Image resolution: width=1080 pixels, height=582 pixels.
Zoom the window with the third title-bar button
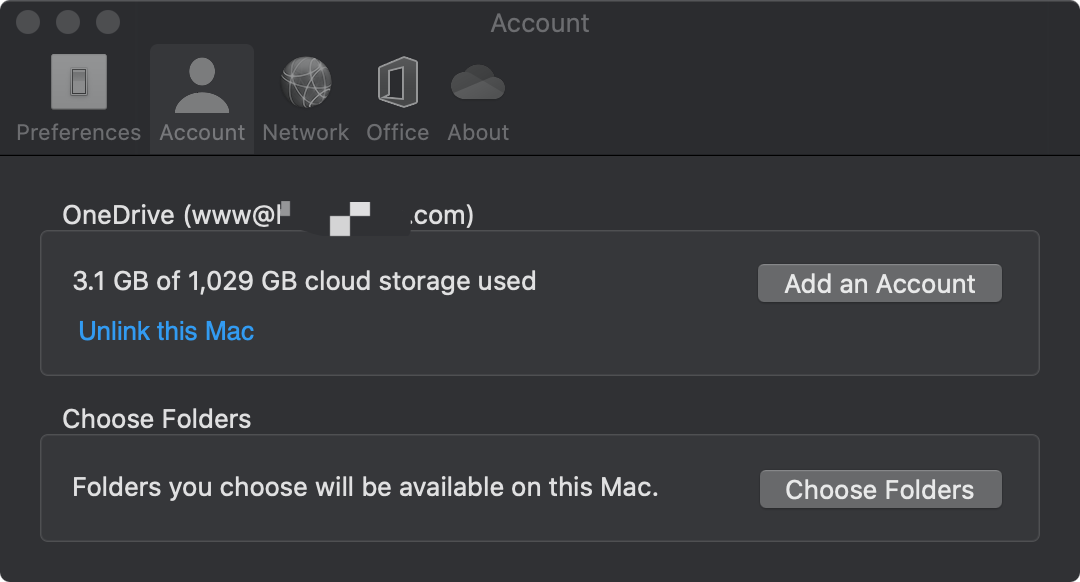coord(107,21)
